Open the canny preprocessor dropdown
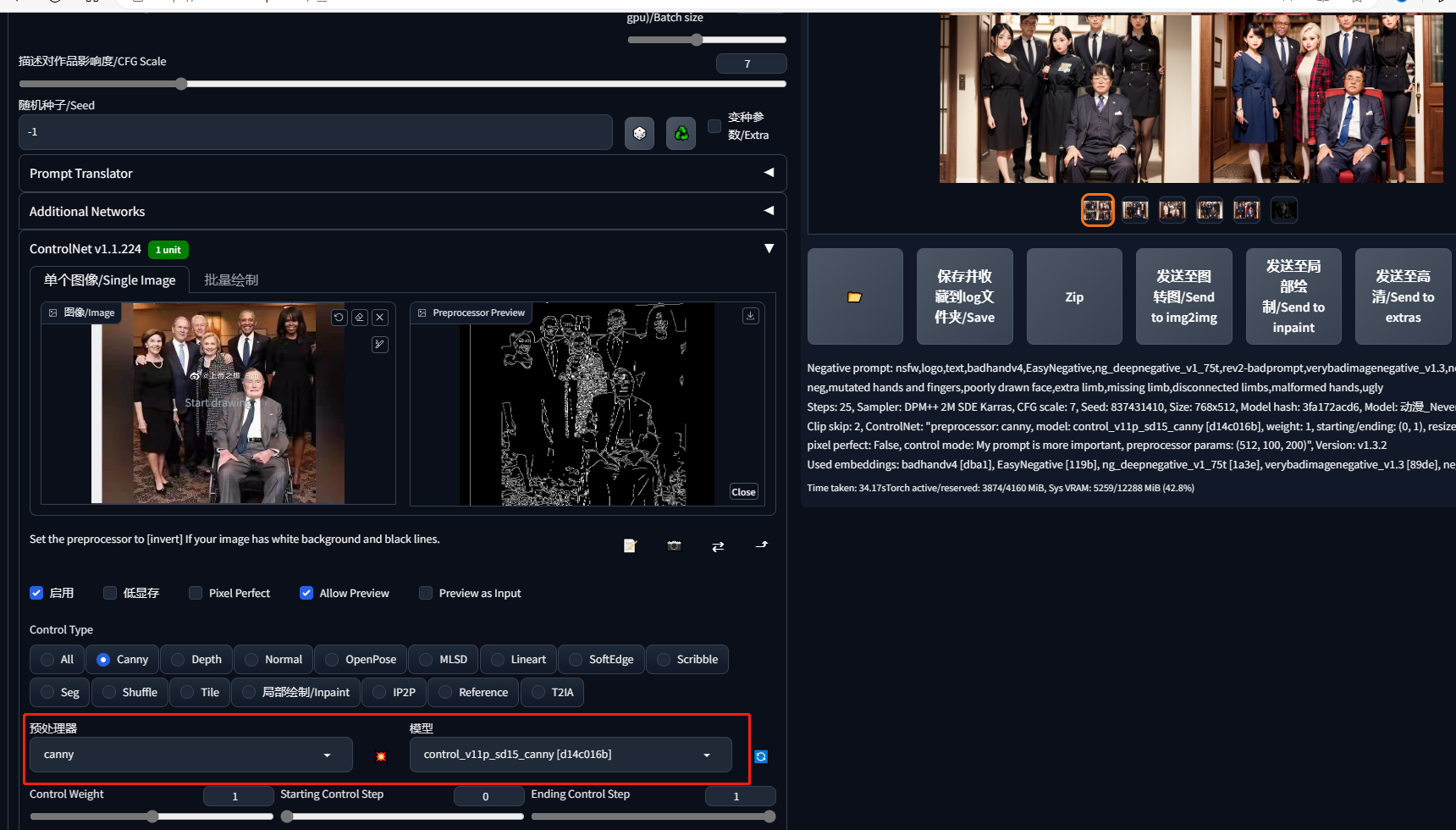This screenshot has height=830, width=1456. [191, 755]
